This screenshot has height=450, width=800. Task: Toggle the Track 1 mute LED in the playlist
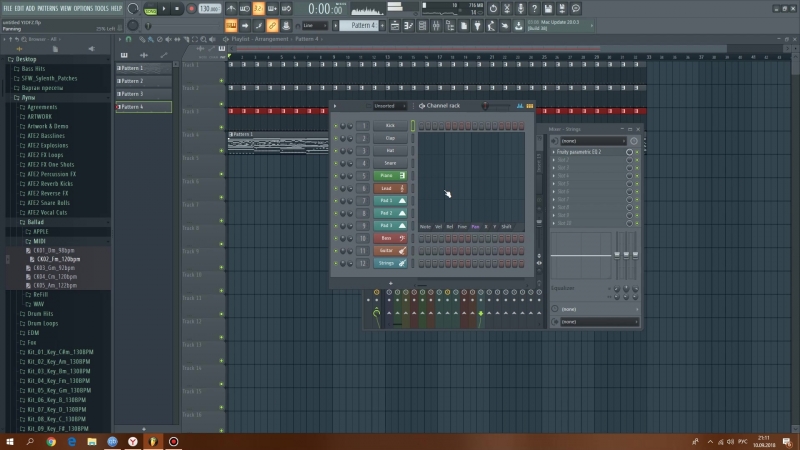pos(221,81)
